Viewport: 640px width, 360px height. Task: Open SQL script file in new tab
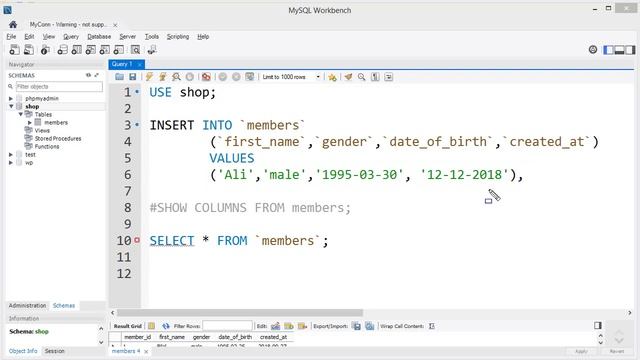coord(29,50)
